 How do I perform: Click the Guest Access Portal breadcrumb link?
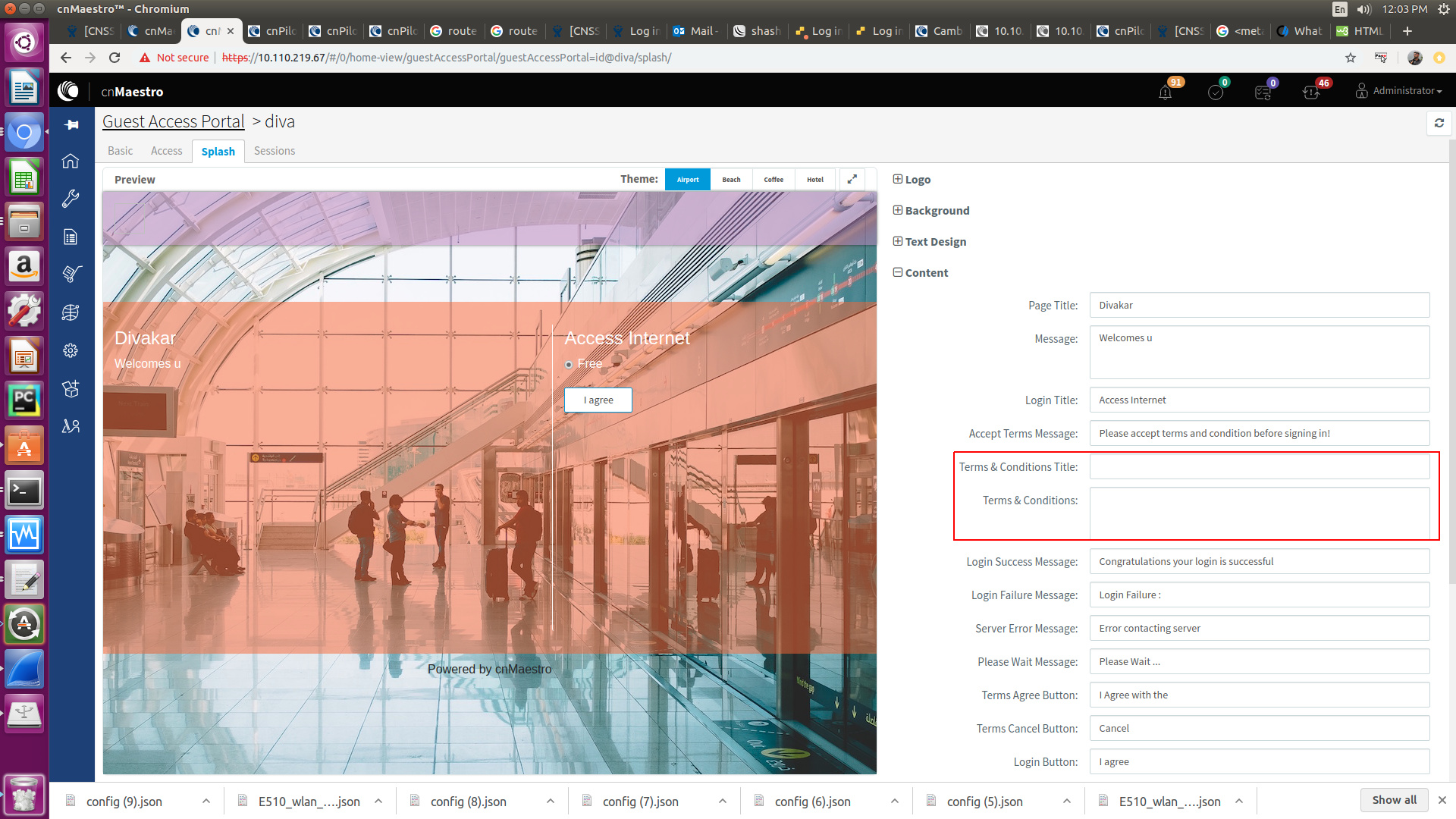click(173, 121)
